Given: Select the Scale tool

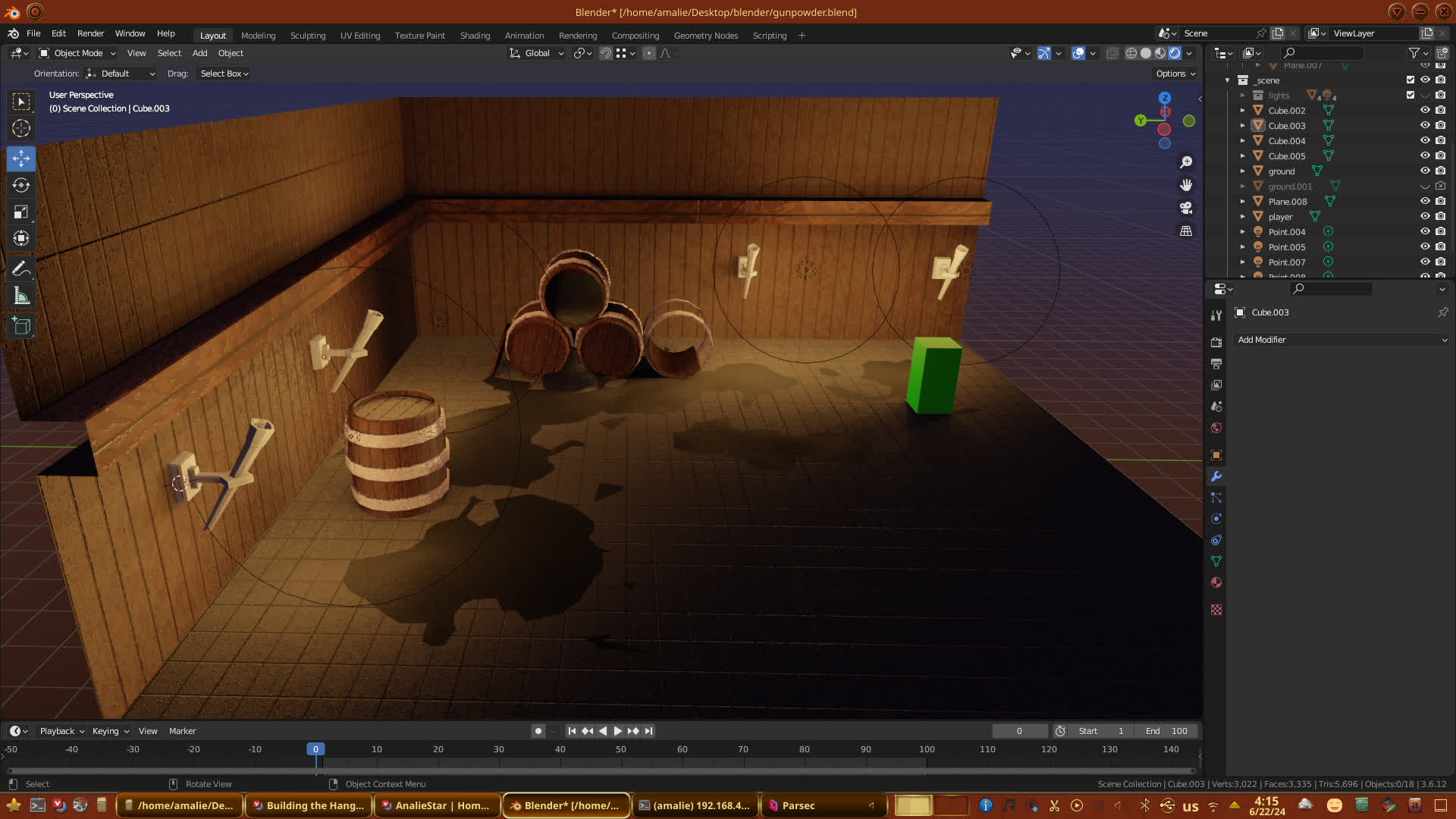Looking at the screenshot, I should click(21, 212).
